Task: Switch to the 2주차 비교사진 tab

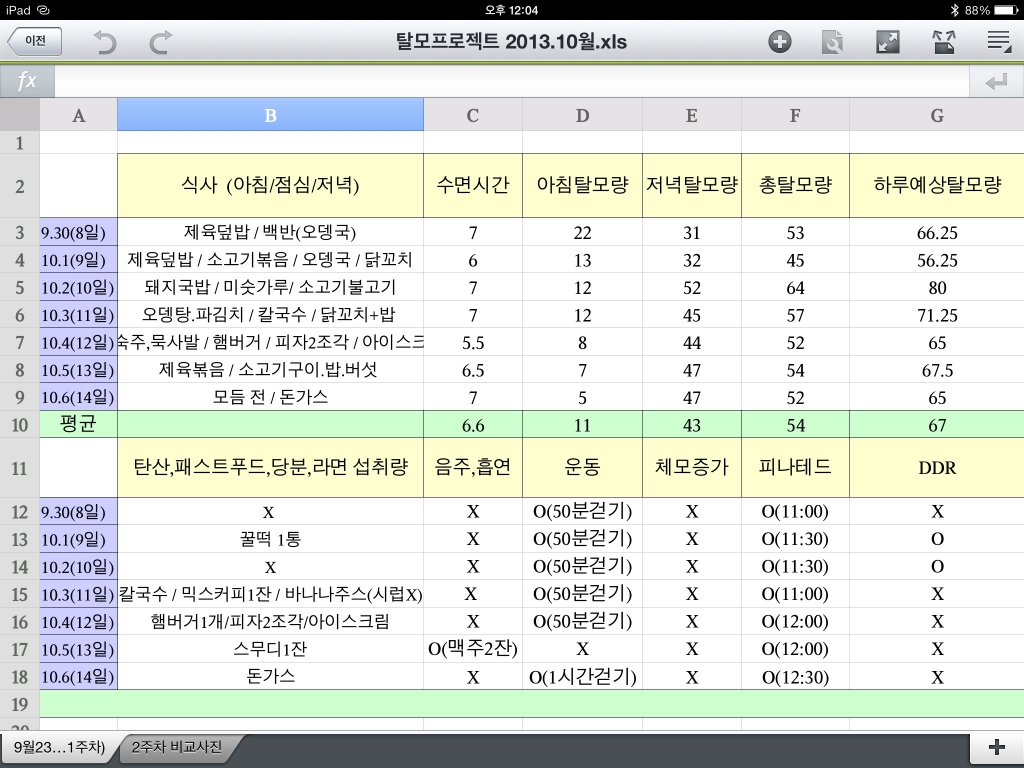Action: pyautogui.click(x=176, y=747)
